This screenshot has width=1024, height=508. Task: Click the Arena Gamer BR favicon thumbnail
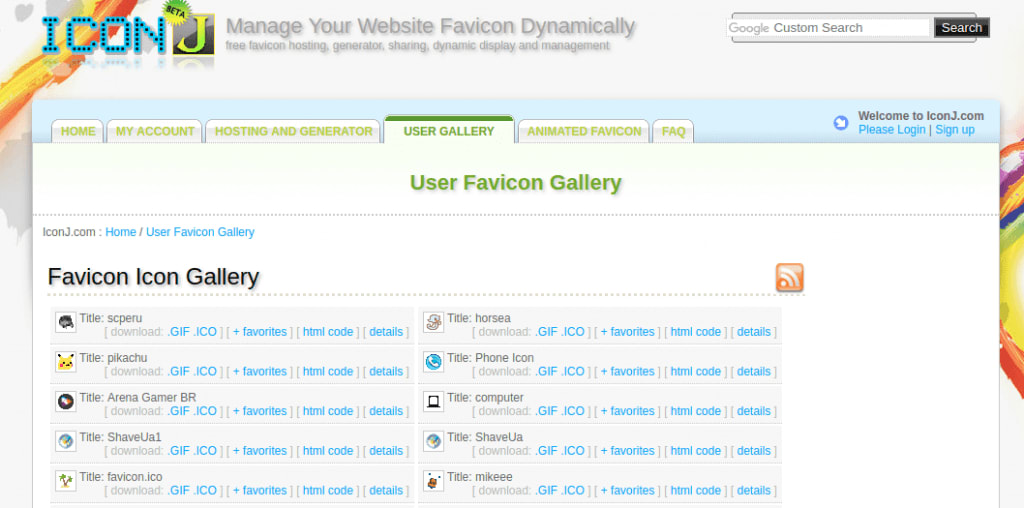tap(66, 402)
